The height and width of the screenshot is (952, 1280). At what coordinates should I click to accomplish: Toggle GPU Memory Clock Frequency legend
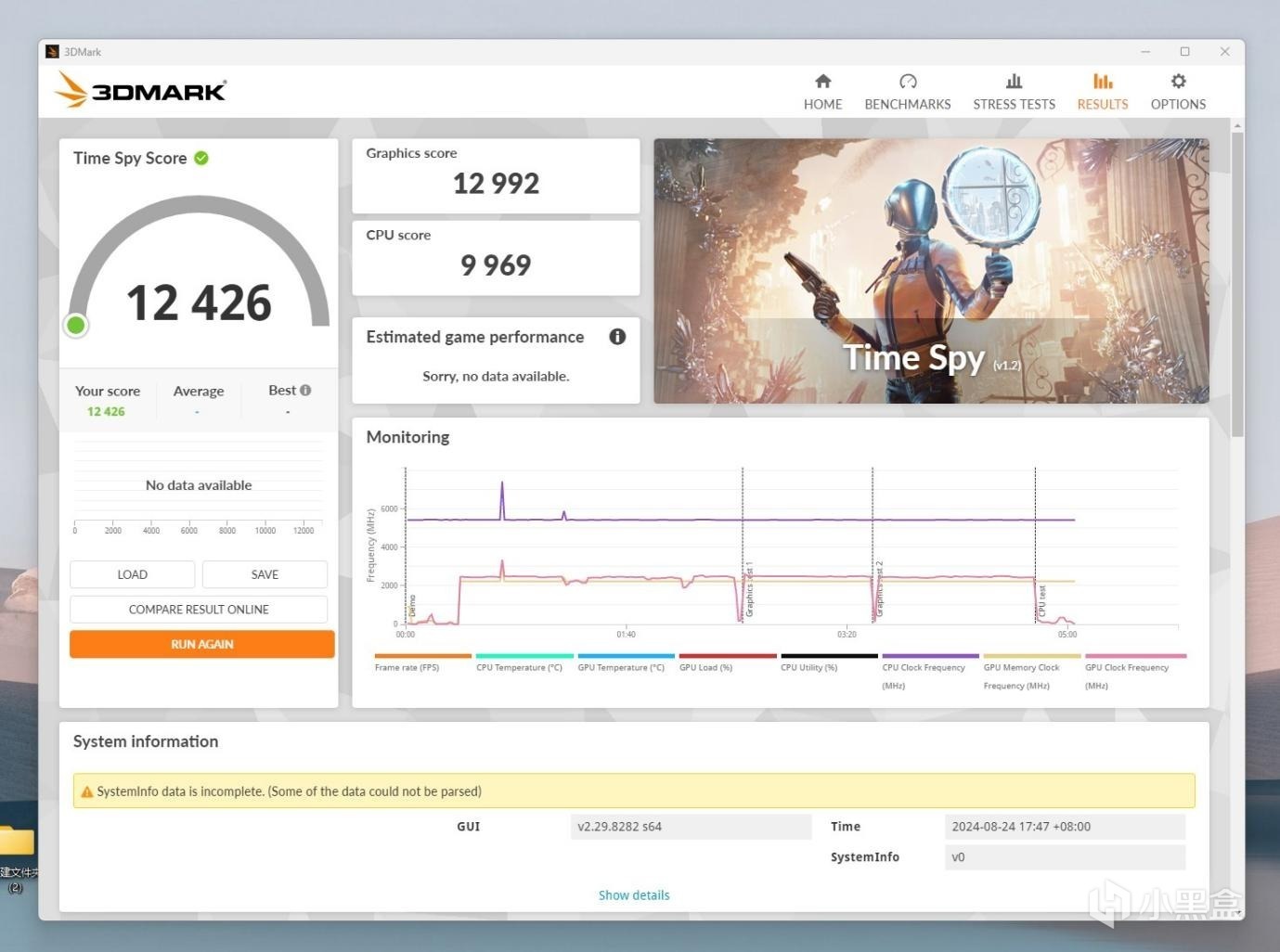pyautogui.click(x=1032, y=672)
